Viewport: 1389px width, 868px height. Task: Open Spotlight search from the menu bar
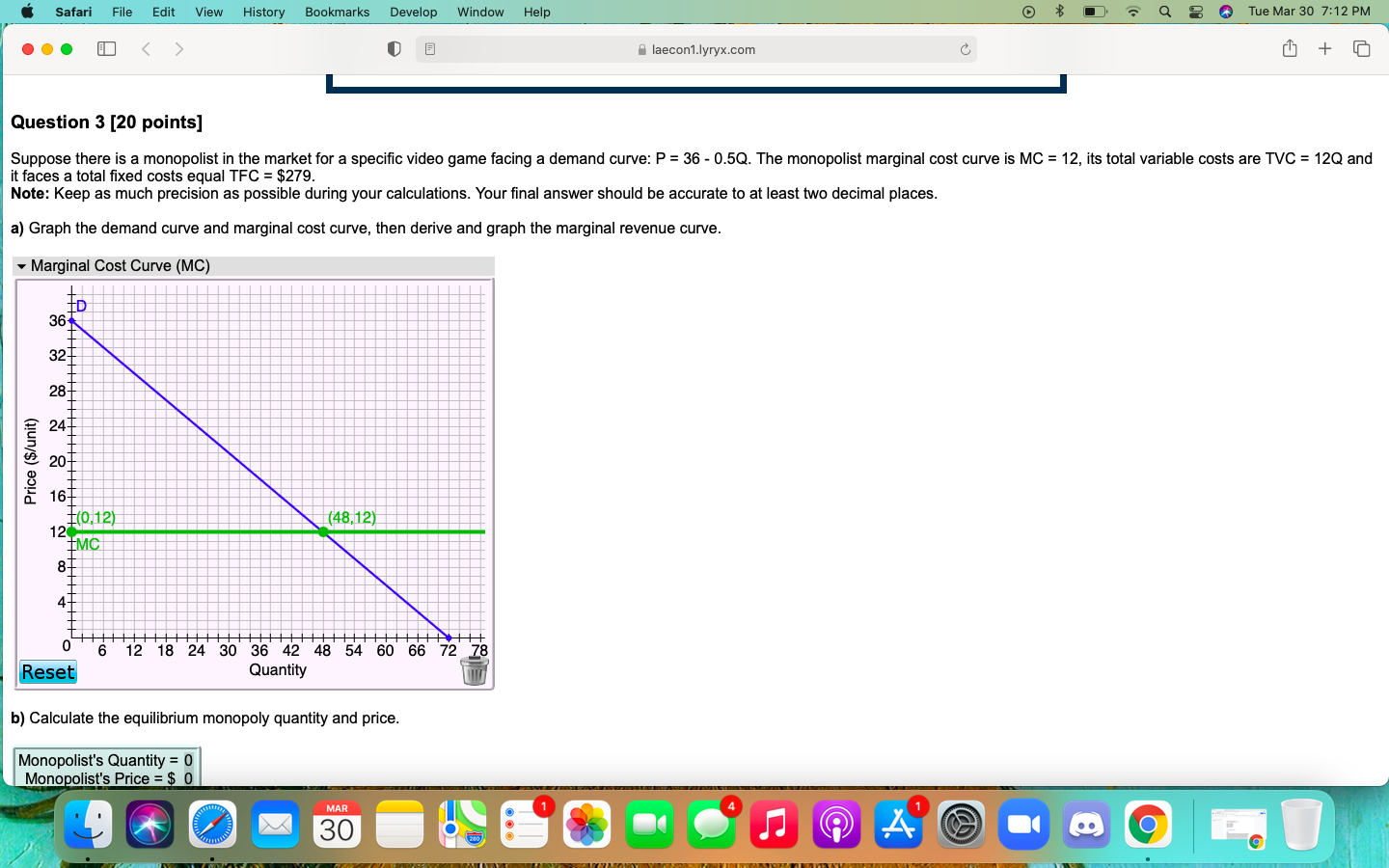1162,12
